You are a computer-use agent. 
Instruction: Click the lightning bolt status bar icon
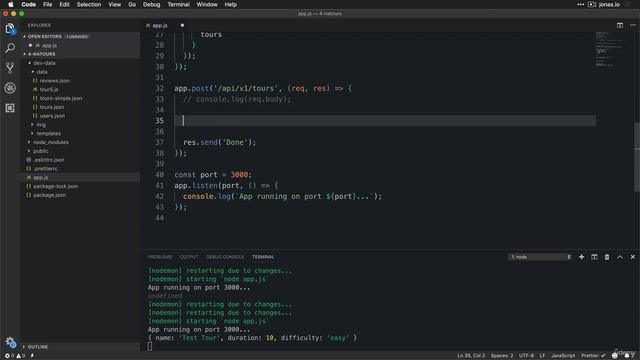(x=32, y=356)
